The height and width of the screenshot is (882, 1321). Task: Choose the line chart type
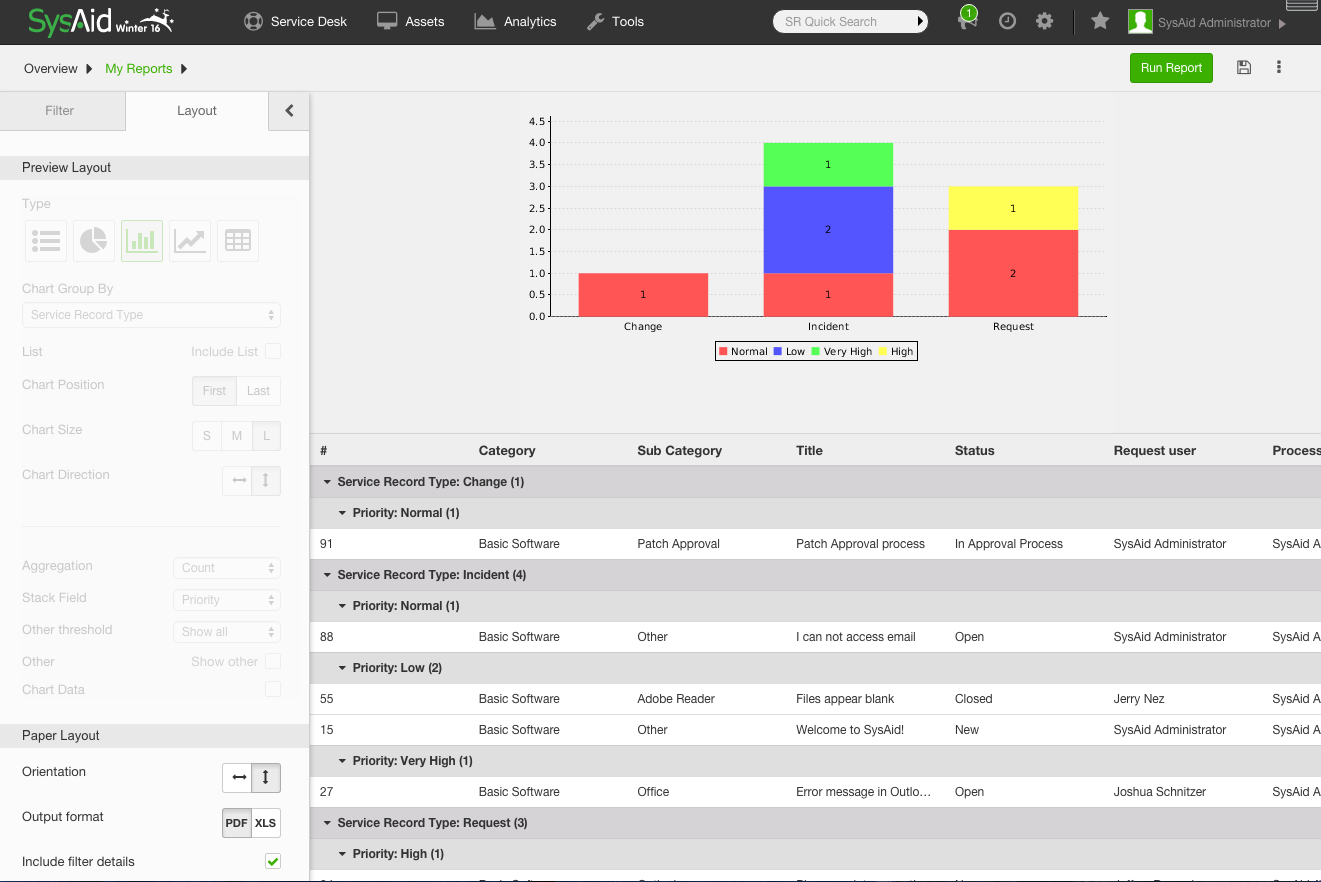(189, 240)
